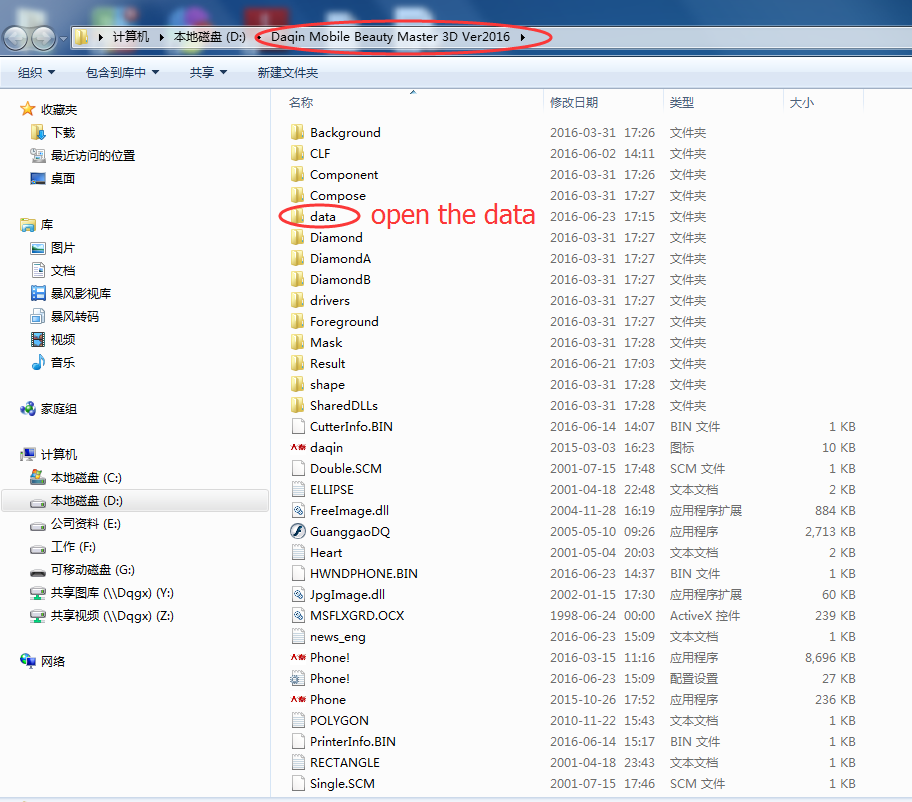Click Daqin Mobile Beauty Master 3D Ver2016 breadcrumb

click(390, 37)
